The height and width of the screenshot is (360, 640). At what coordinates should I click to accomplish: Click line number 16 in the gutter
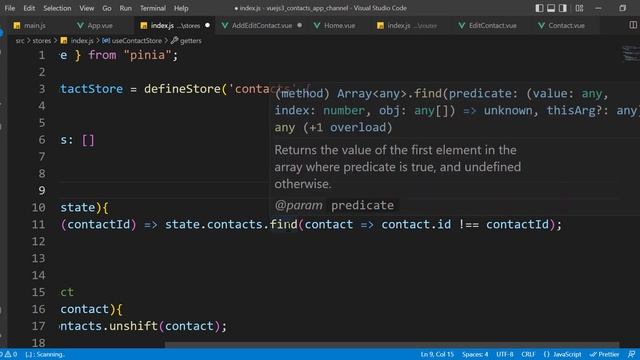38,309
